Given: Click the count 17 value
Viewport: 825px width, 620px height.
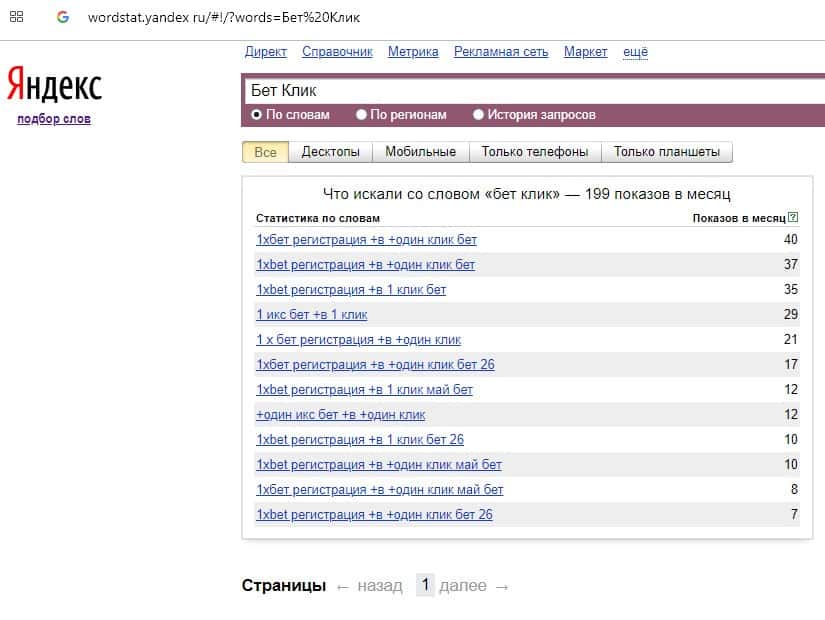Looking at the screenshot, I should tap(790, 364).
